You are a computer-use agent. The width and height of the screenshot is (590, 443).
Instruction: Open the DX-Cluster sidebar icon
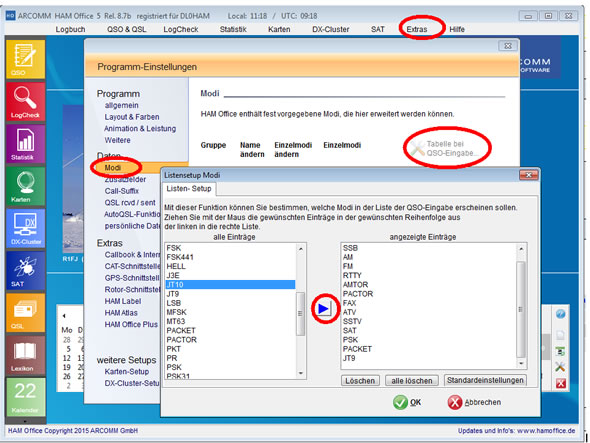tap(25, 228)
